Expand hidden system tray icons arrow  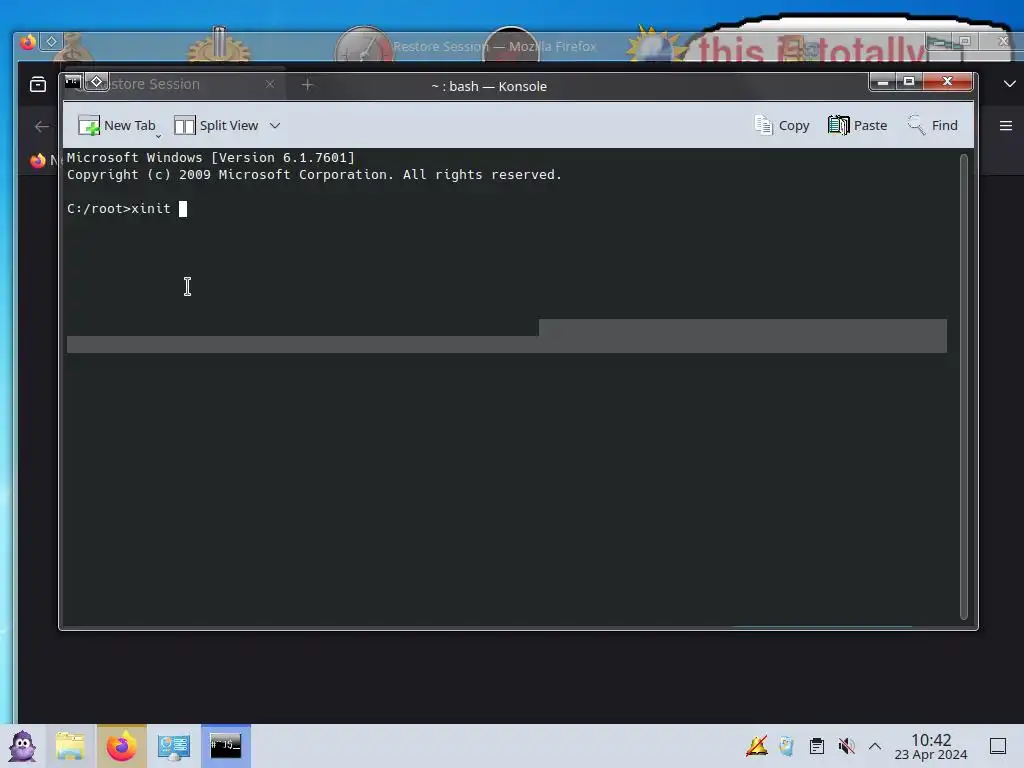[875, 746]
